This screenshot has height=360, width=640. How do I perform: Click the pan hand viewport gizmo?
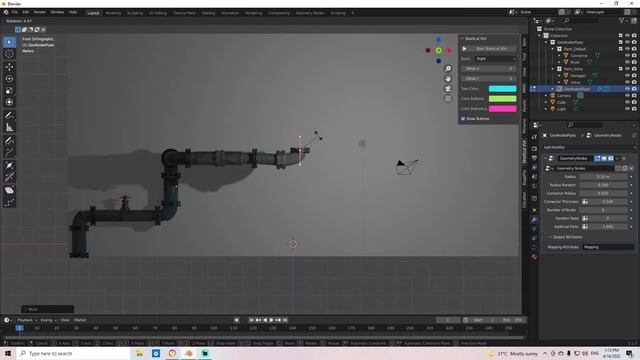[448, 79]
